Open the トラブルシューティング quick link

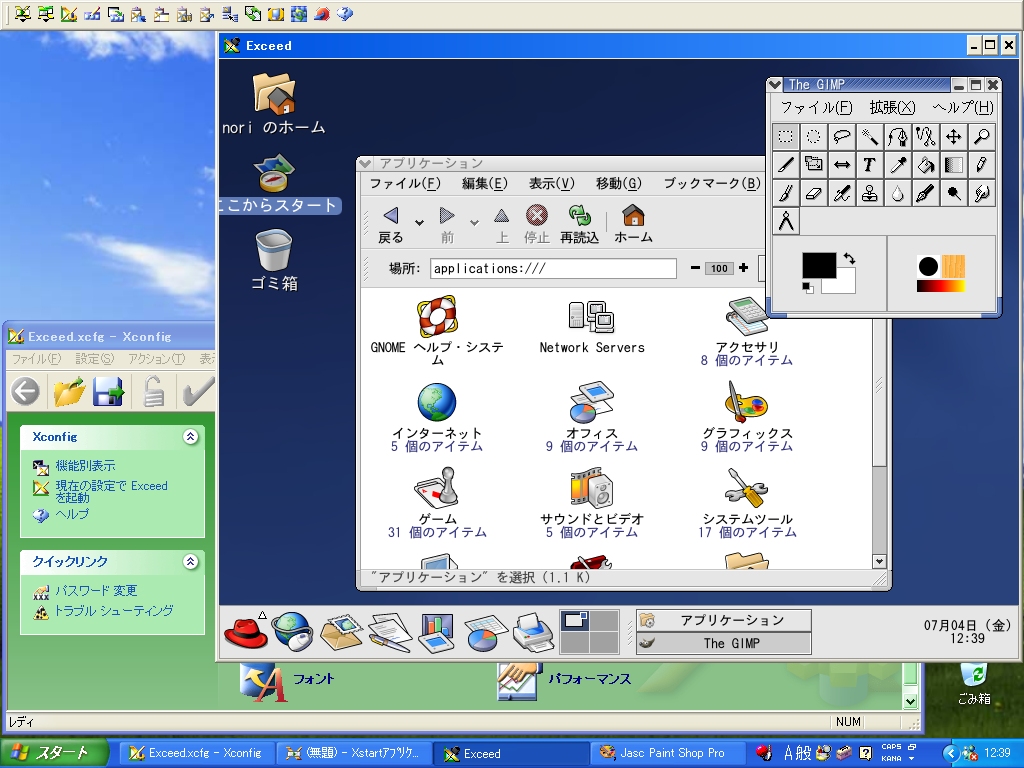pos(114,611)
